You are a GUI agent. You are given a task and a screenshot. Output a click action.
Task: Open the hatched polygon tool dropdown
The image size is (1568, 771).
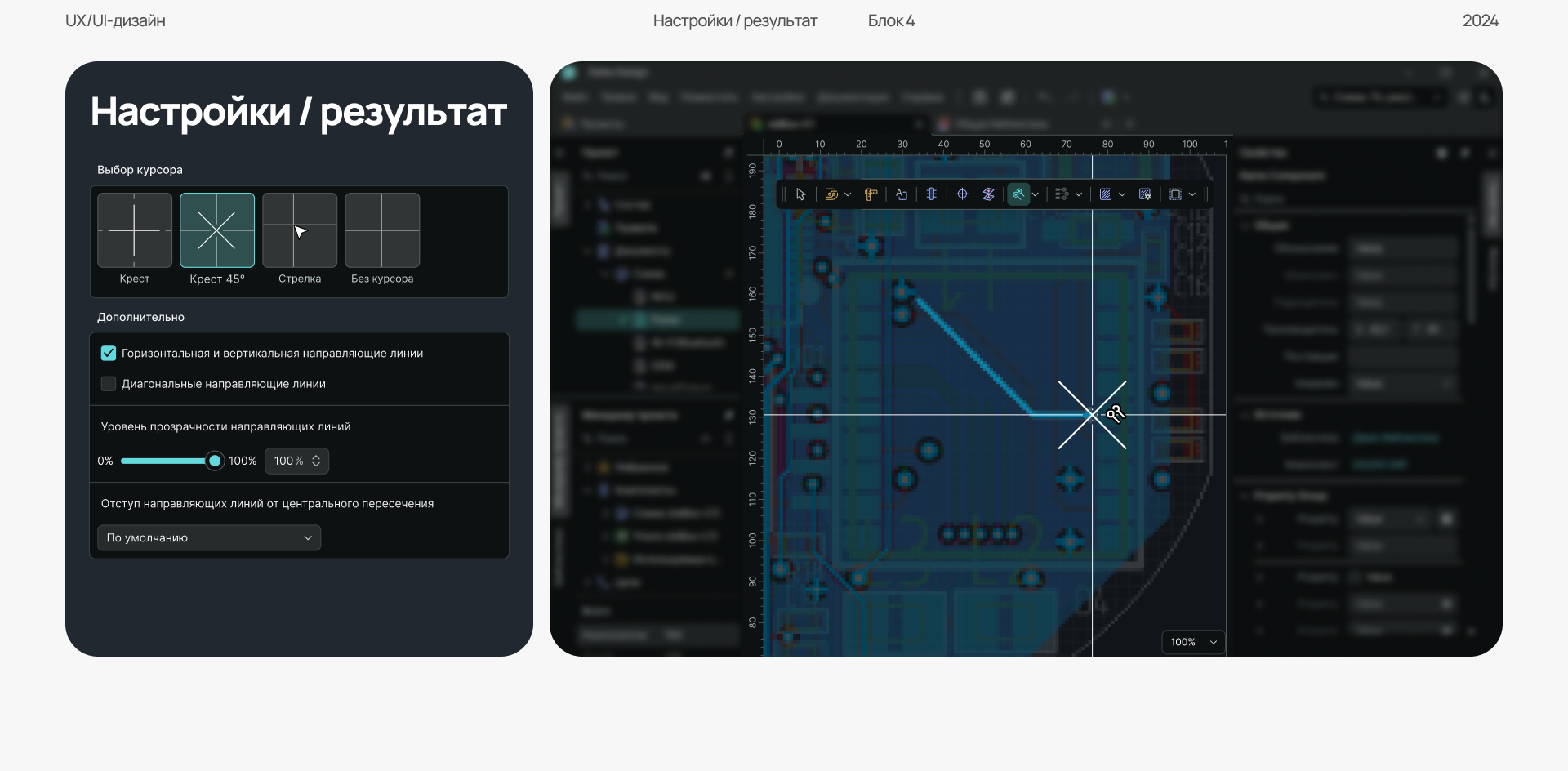coord(1122,194)
